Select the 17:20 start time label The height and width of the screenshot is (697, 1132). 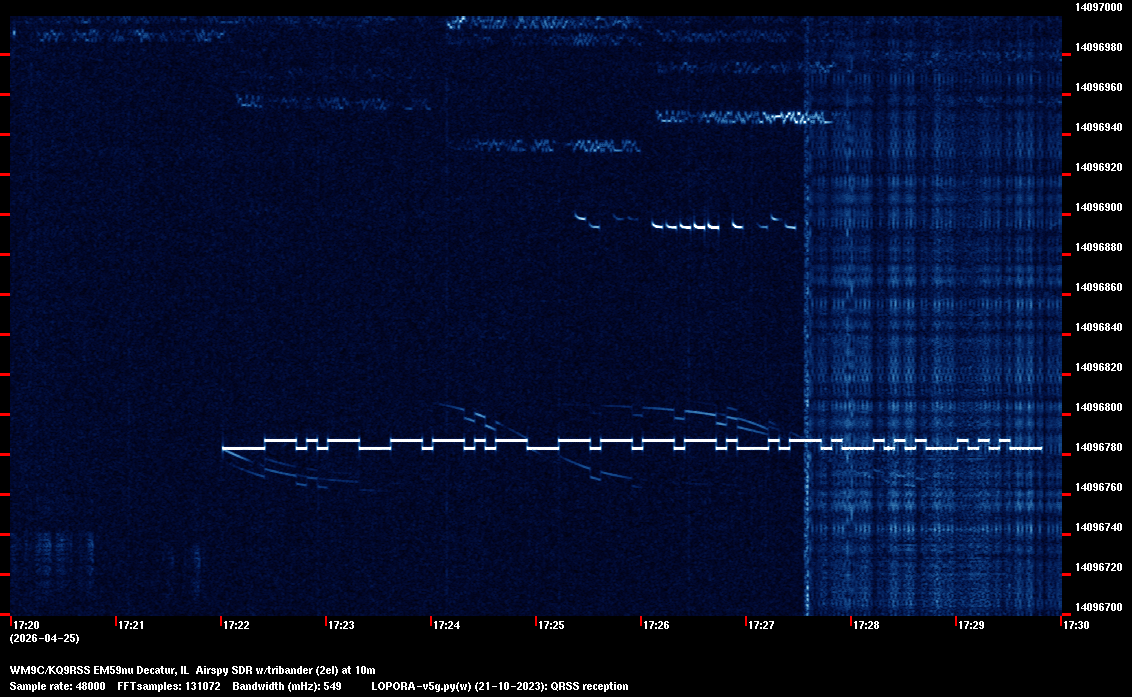pos(26,626)
